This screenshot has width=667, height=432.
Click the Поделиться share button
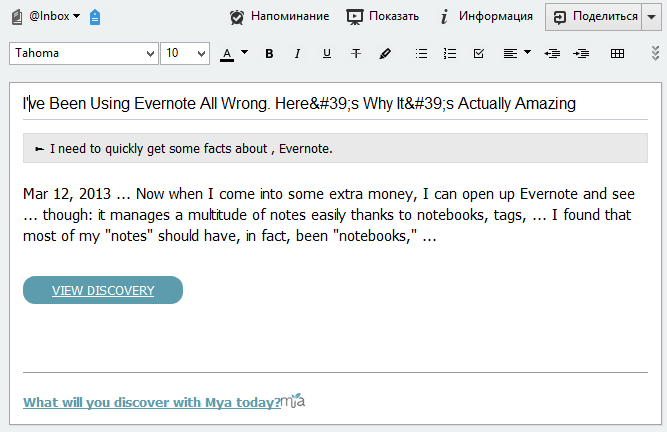pos(593,17)
